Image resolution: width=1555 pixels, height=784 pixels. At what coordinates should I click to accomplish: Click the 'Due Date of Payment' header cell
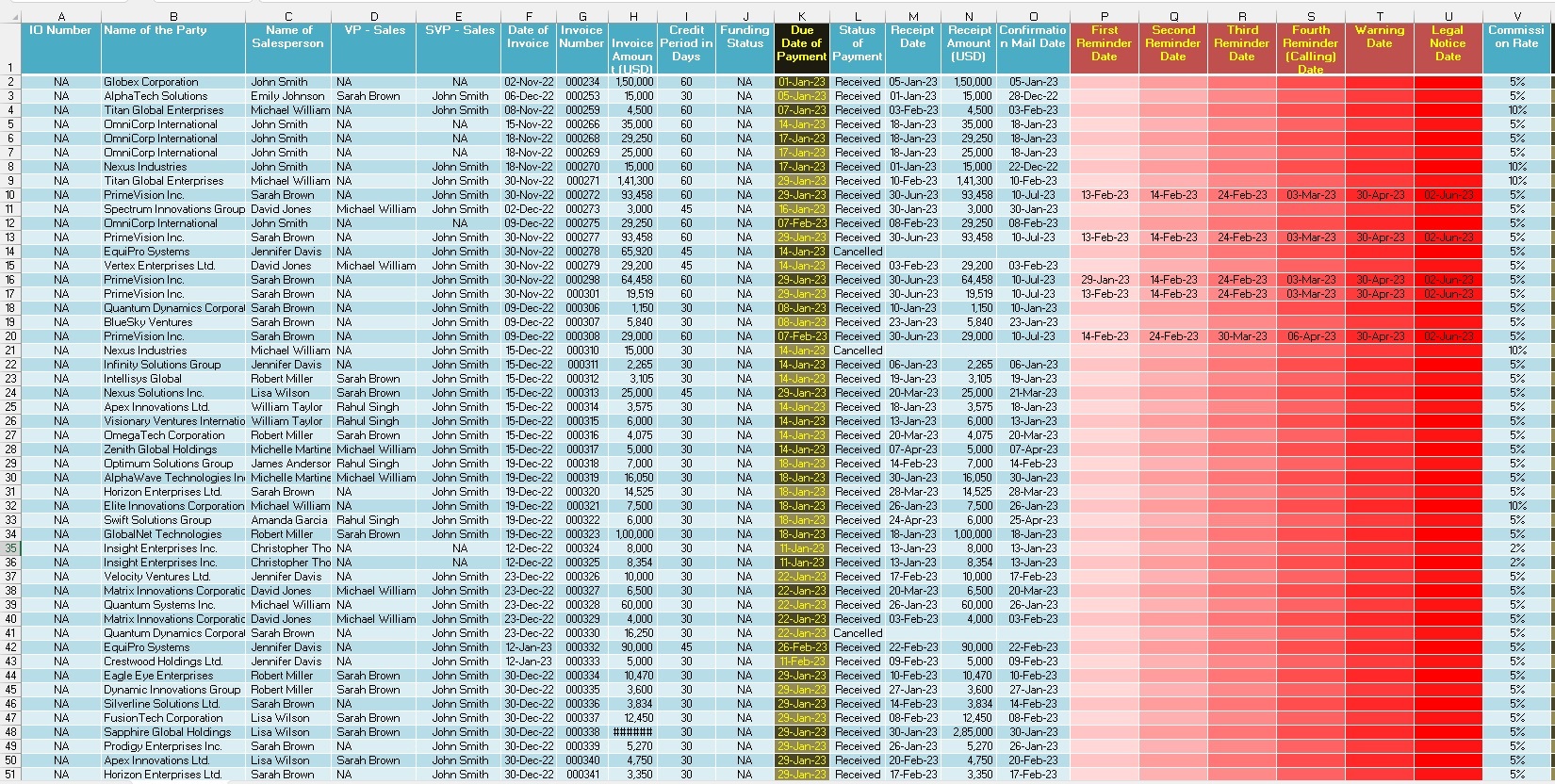(801, 44)
